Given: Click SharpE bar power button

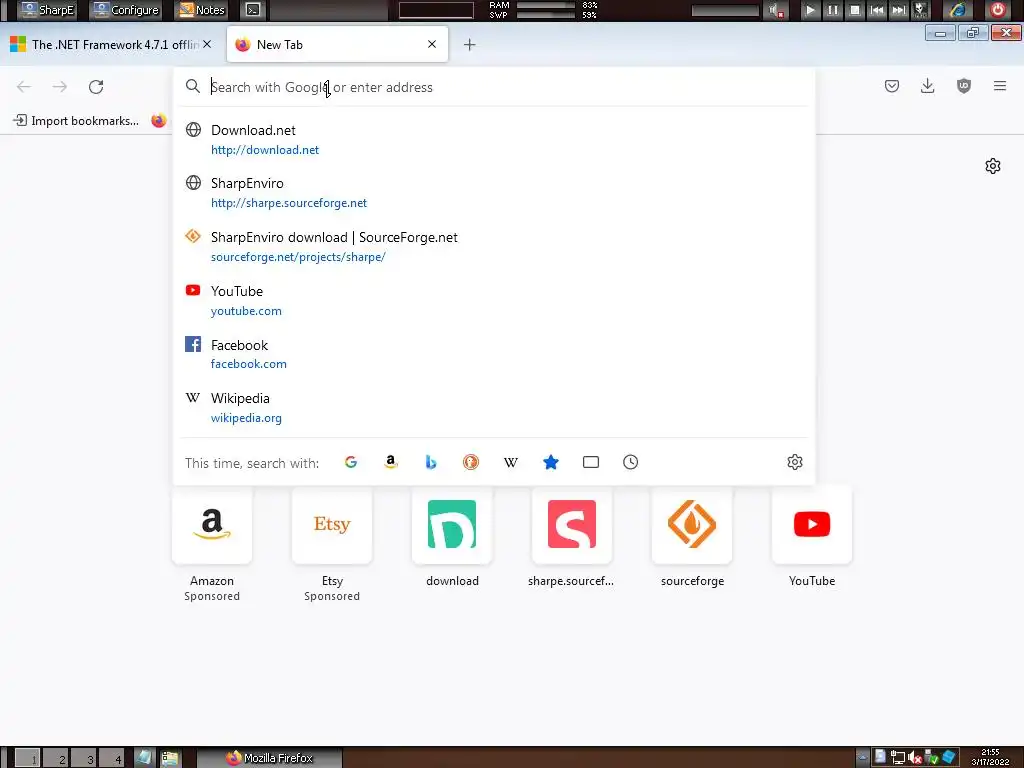Looking at the screenshot, I should [998, 10].
